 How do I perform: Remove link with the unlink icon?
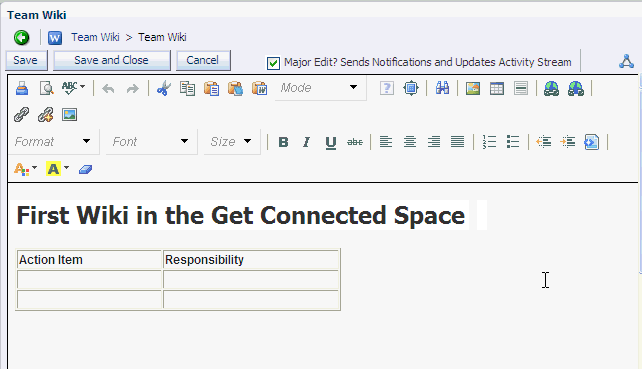tap(45, 115)
